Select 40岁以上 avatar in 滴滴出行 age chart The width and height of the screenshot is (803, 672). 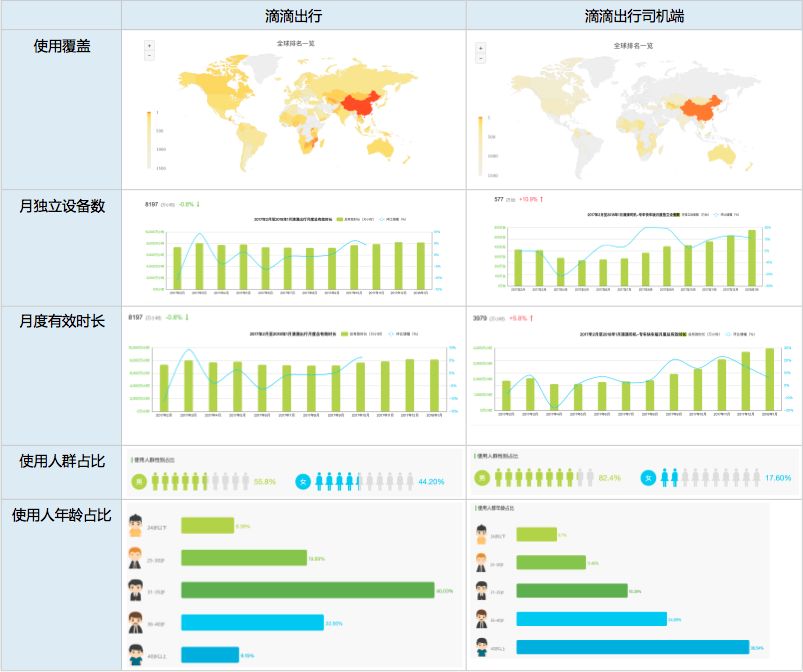click(x=136, y=655)
